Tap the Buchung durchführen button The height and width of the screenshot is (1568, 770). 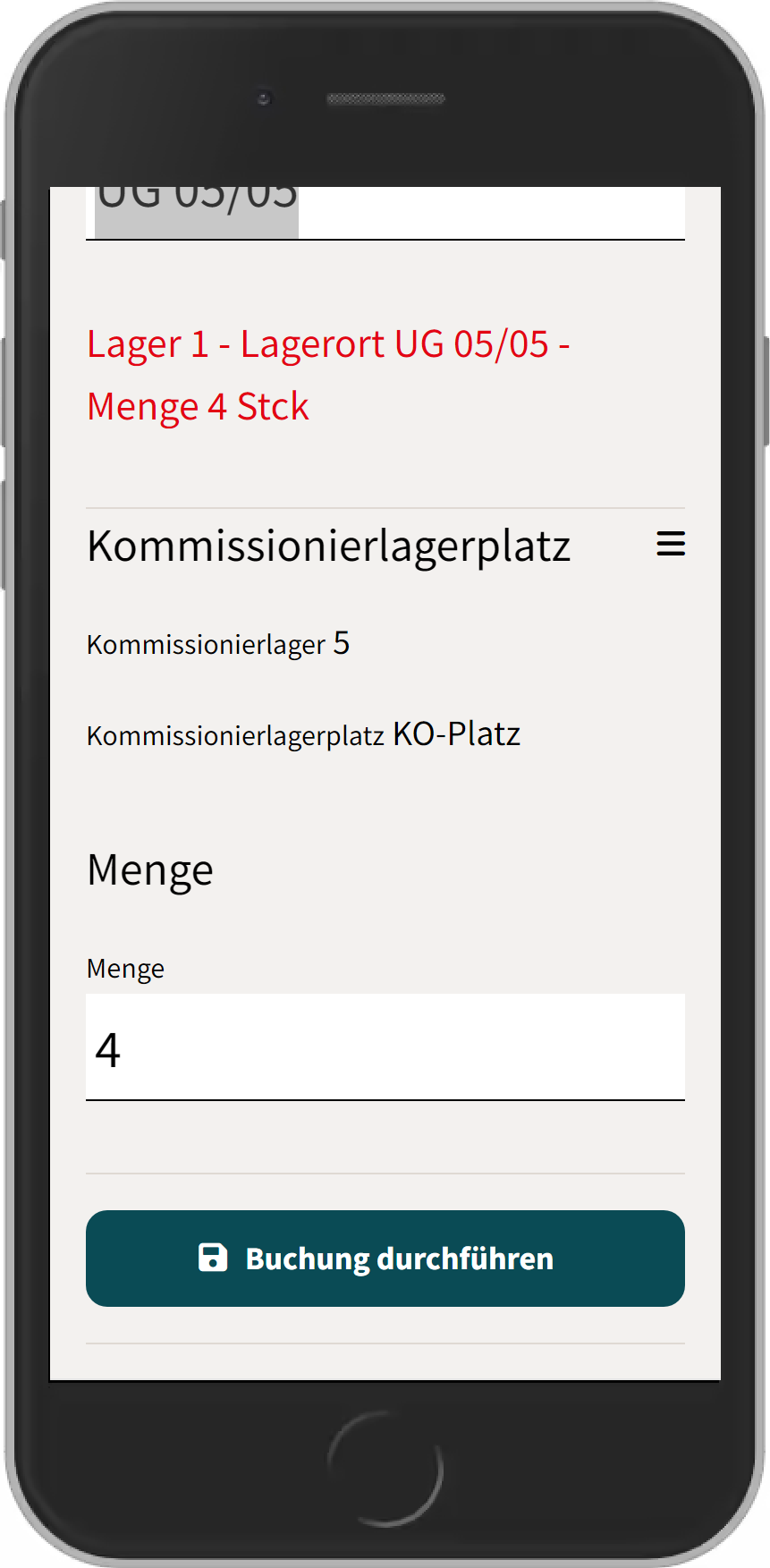coord(385,1259)
